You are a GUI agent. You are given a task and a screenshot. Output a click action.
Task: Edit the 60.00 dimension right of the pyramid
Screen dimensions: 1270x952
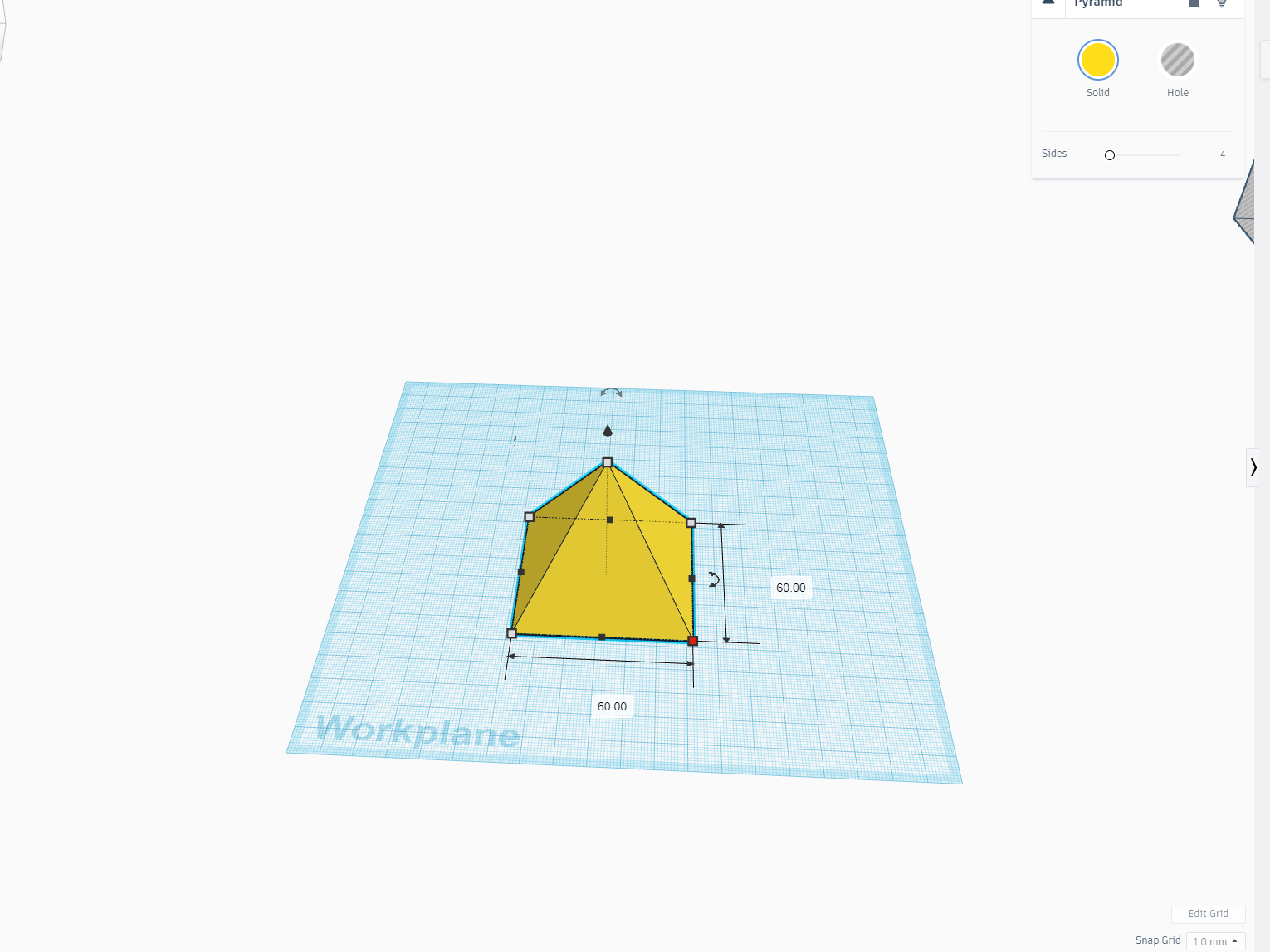point(790,588)
